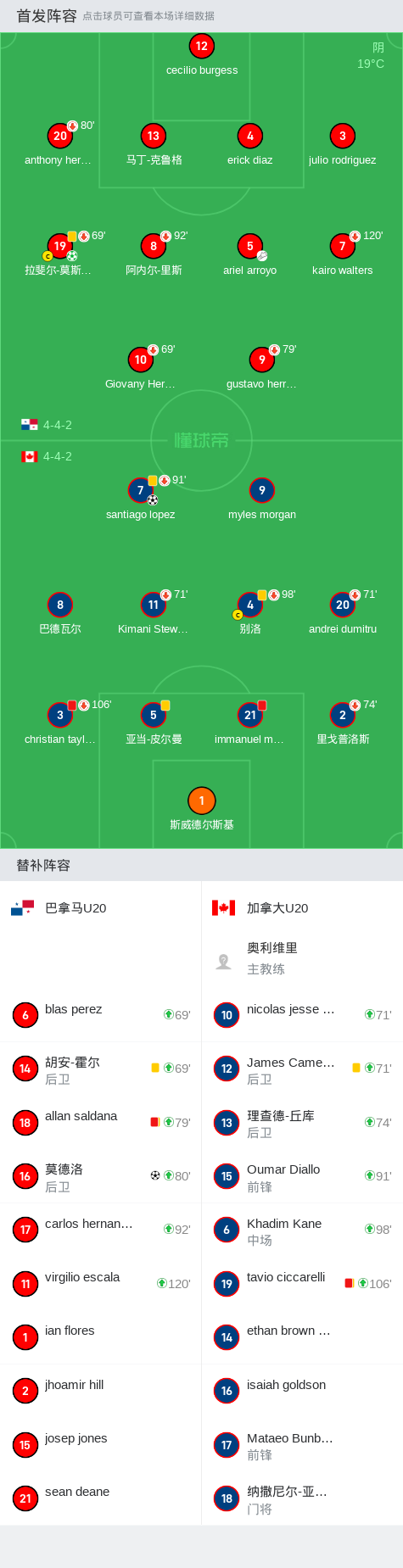
Task: Open substitute Oumar Diallo row
Action: [x=302, y=1176]
